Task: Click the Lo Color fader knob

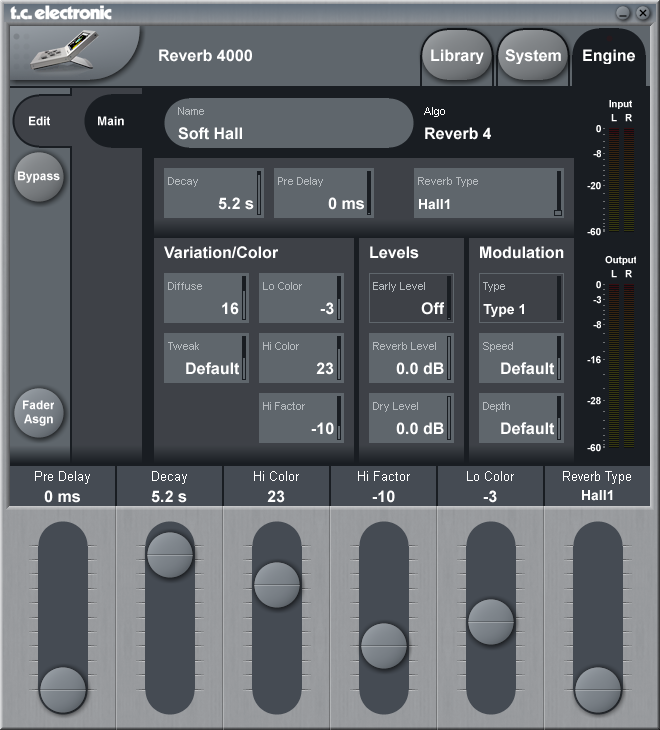Action: (491, 622)
